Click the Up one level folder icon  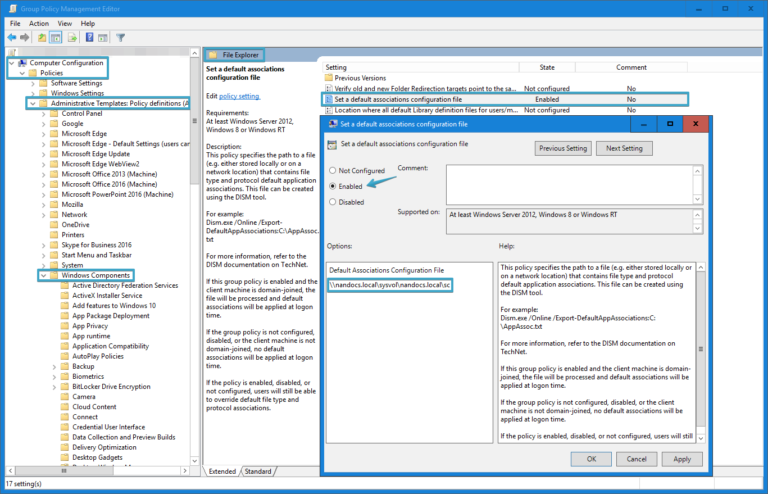click(x=44, y=37)
